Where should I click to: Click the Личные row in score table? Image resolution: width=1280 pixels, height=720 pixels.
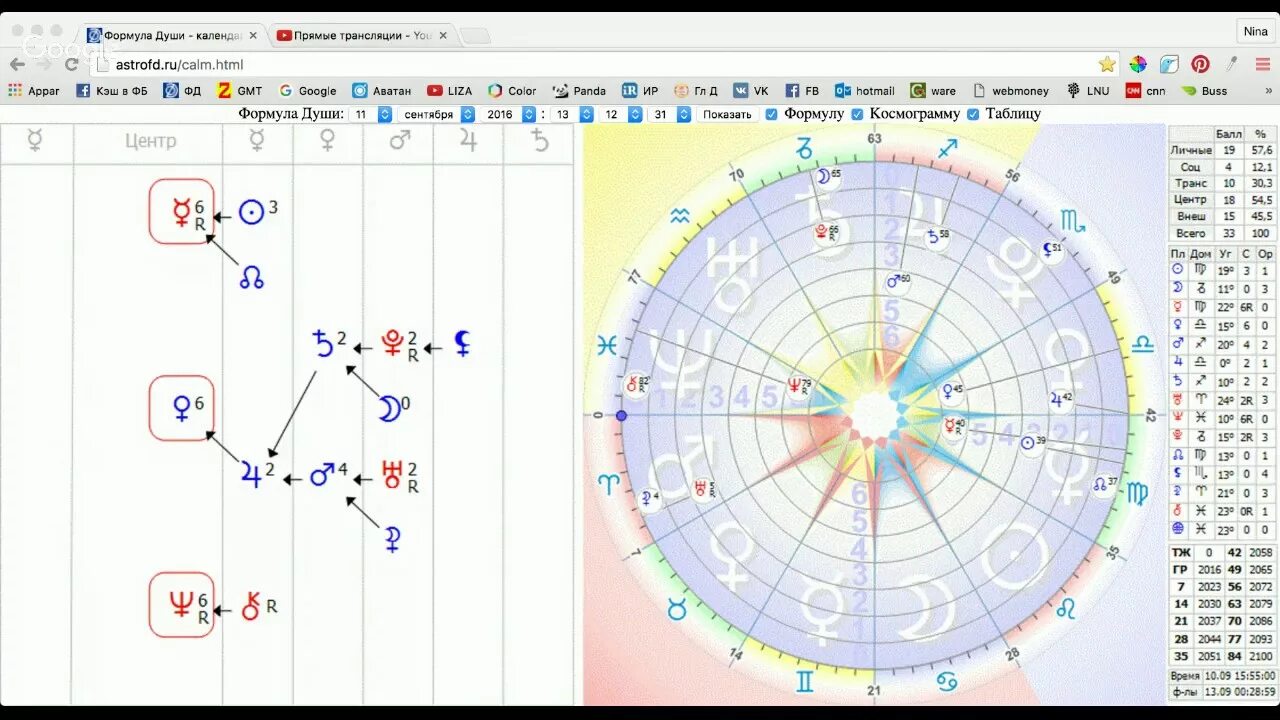click(1222, 150)
